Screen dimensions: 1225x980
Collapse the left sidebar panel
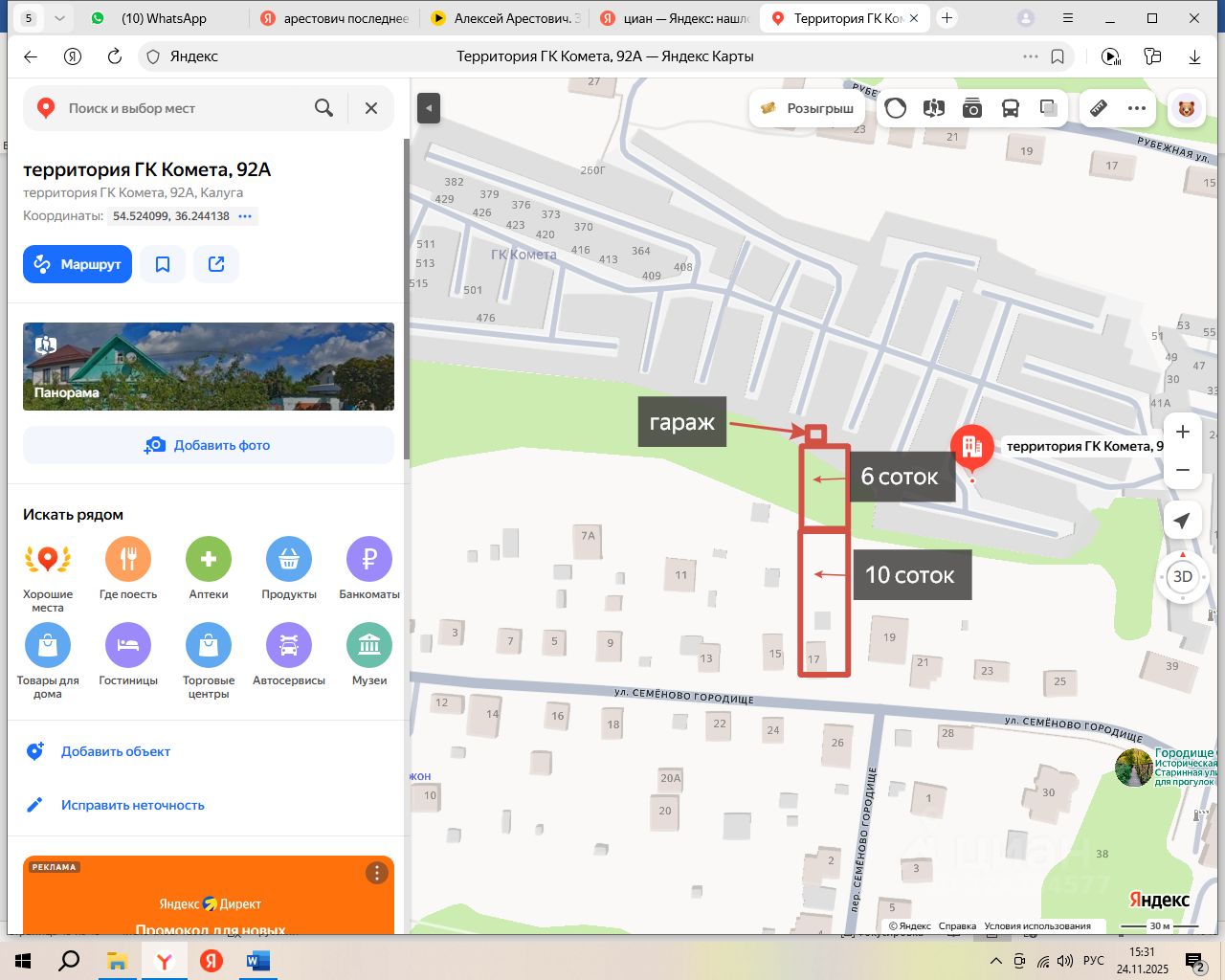(x=429, y=108)
